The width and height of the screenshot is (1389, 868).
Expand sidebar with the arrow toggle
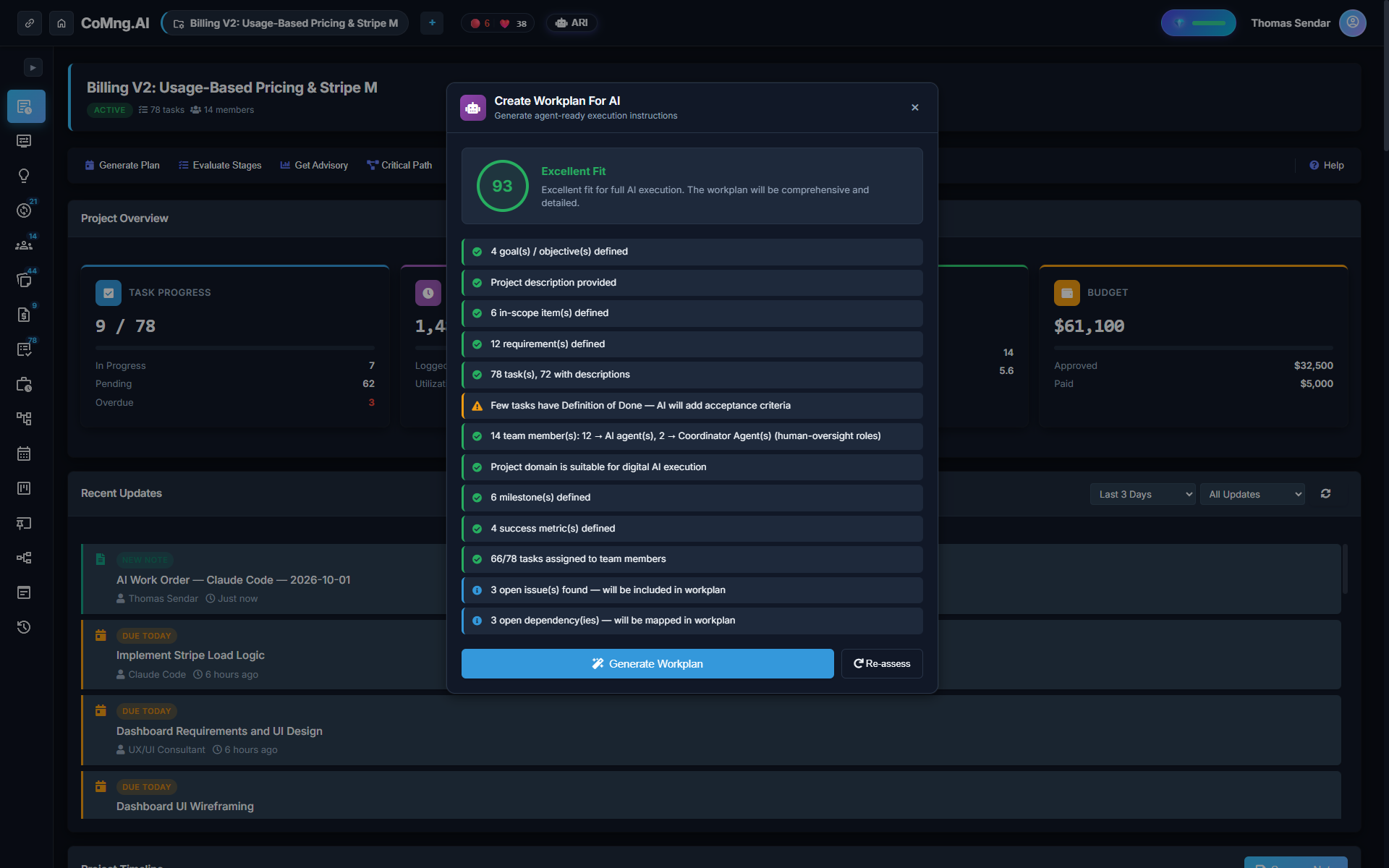coord(33,67)
